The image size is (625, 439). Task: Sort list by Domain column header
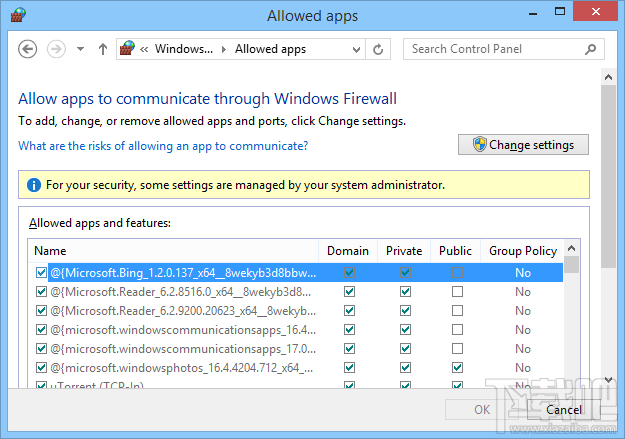[348, 251]
